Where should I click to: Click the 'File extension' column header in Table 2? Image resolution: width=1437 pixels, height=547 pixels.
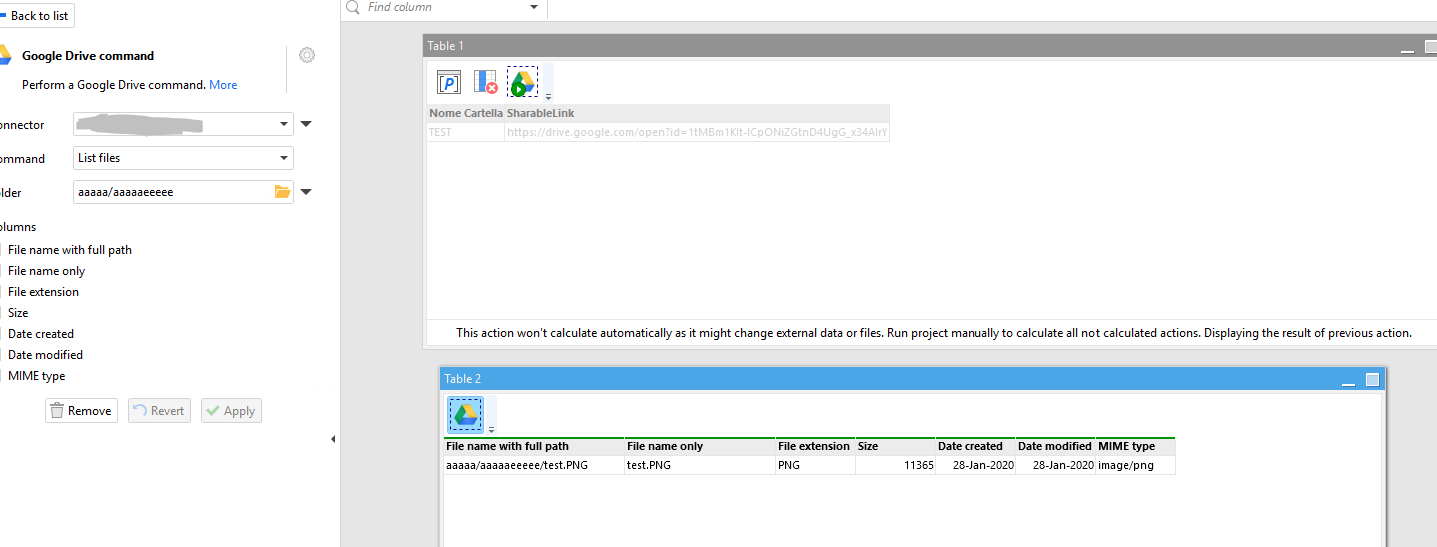click(x=814, y=446)
